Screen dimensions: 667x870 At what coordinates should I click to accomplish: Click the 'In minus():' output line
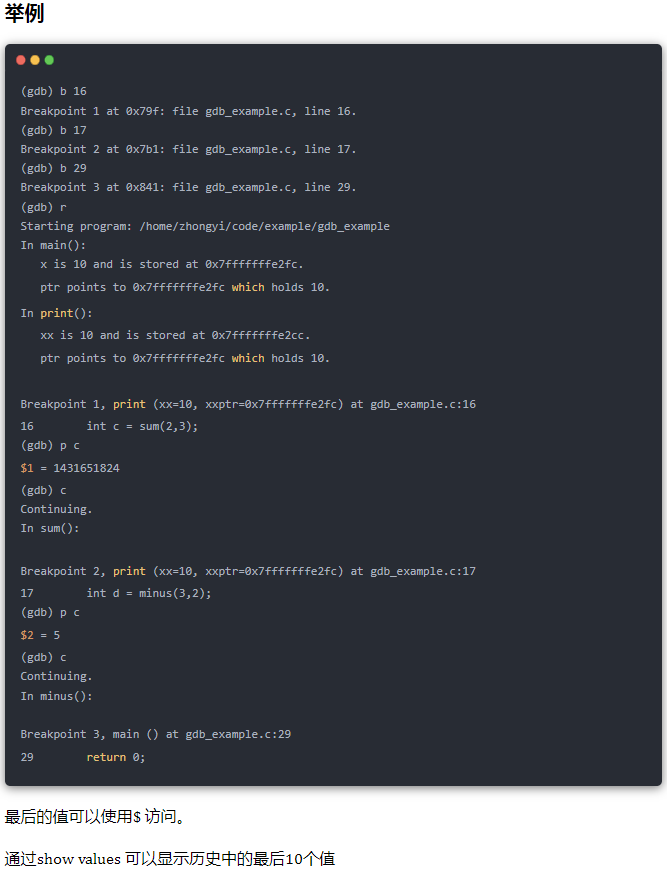click(x=57, y=696)
